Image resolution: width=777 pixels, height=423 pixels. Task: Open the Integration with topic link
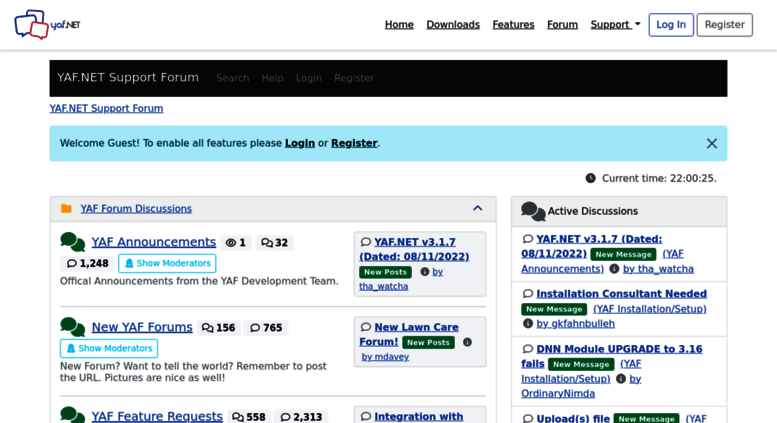(x=419, y=417)
